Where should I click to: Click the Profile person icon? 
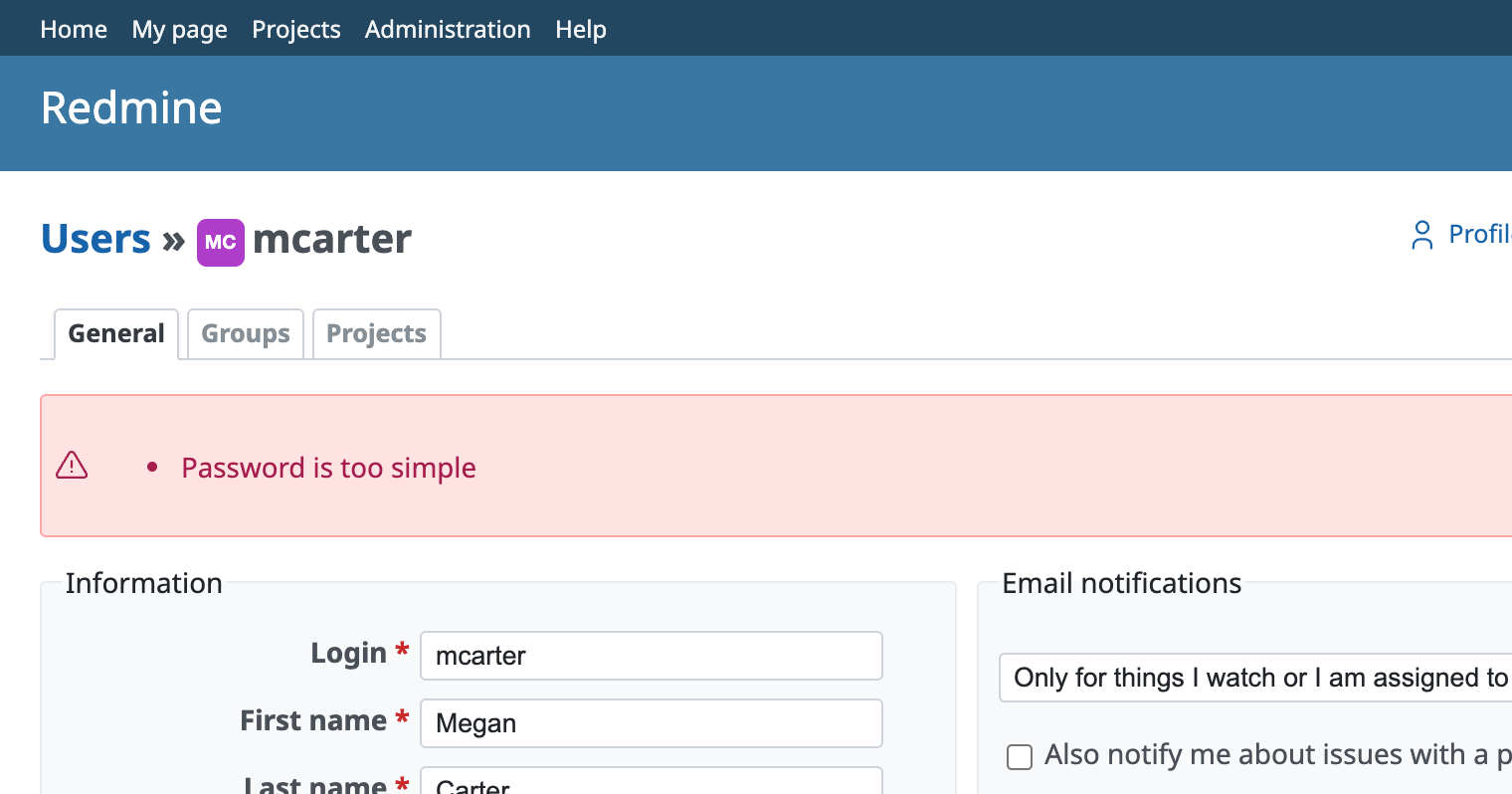[1422, 235]
